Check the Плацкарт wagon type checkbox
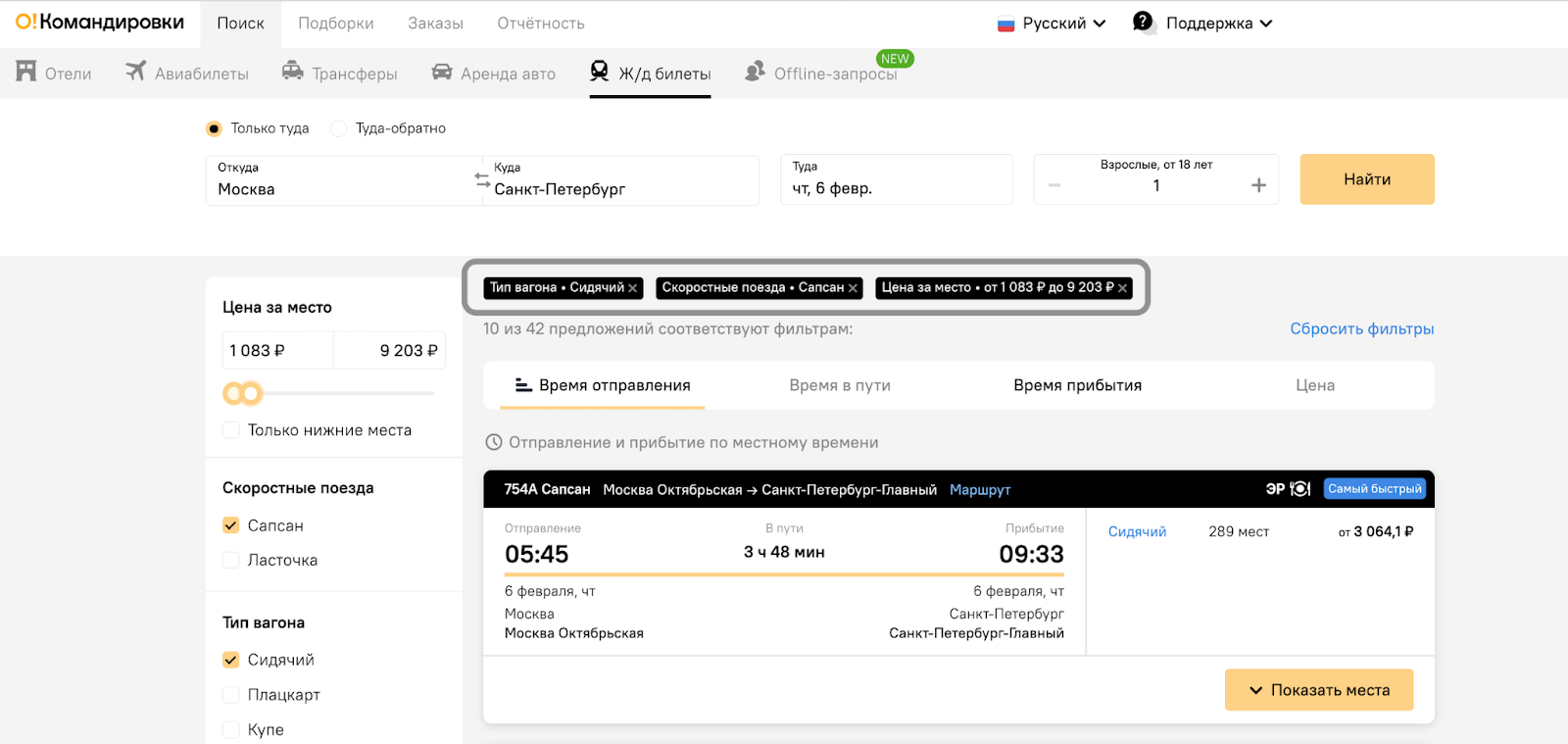 click(231, 695)
